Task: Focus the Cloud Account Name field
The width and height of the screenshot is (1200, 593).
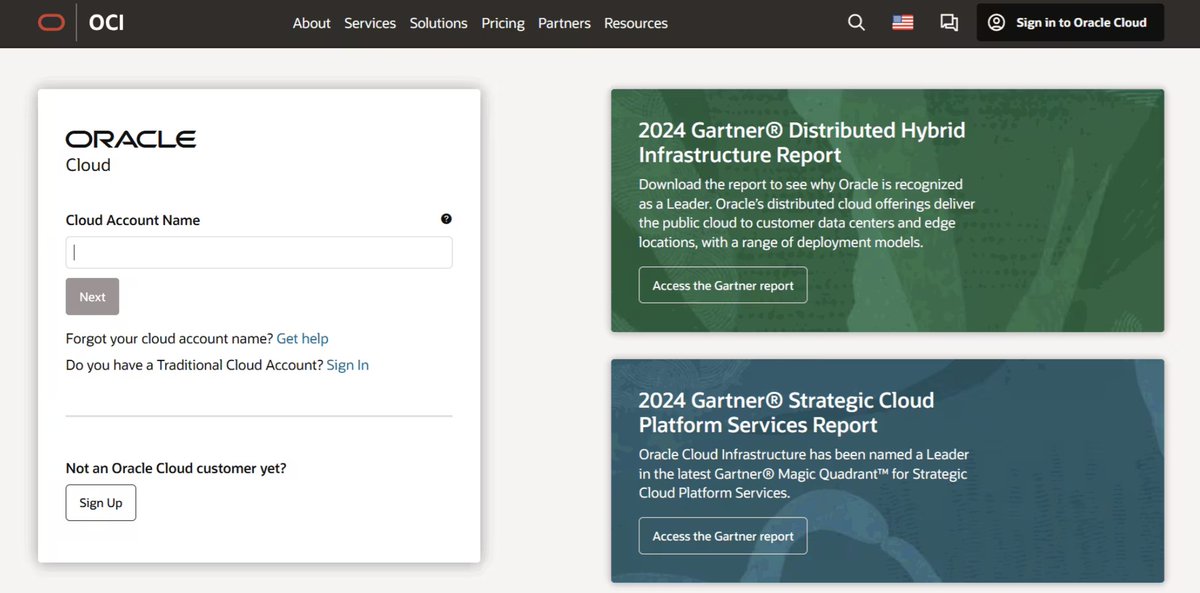Action: coord(259,252)
